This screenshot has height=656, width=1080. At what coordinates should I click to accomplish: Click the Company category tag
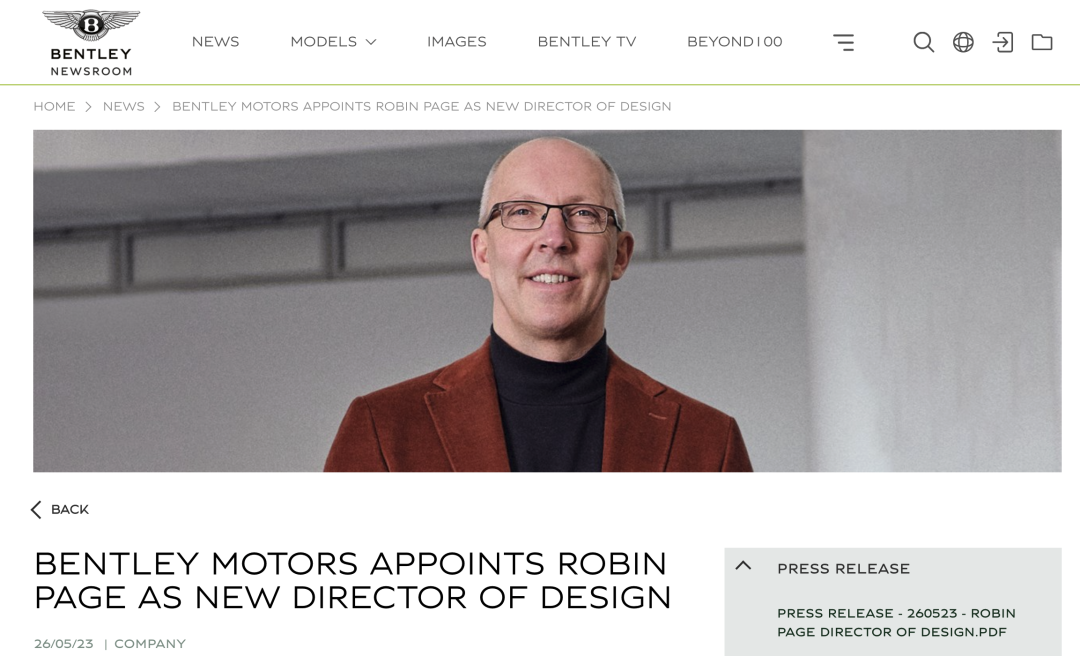coord(149,644)
